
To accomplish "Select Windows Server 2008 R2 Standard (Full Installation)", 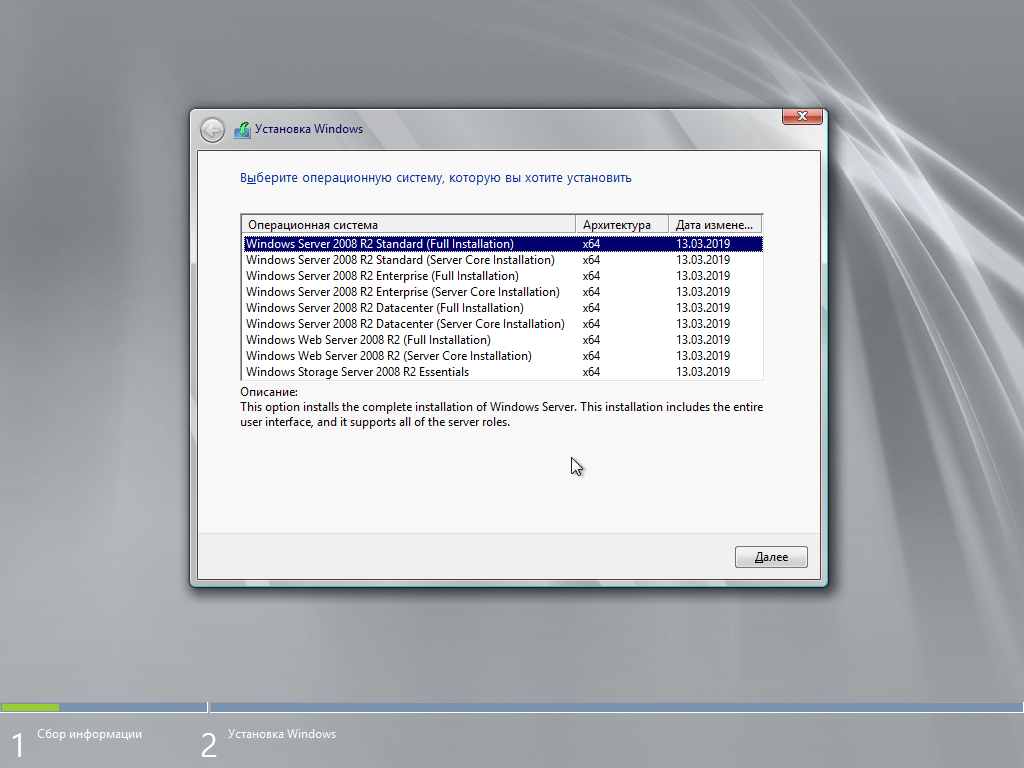I will pos(503,244).
